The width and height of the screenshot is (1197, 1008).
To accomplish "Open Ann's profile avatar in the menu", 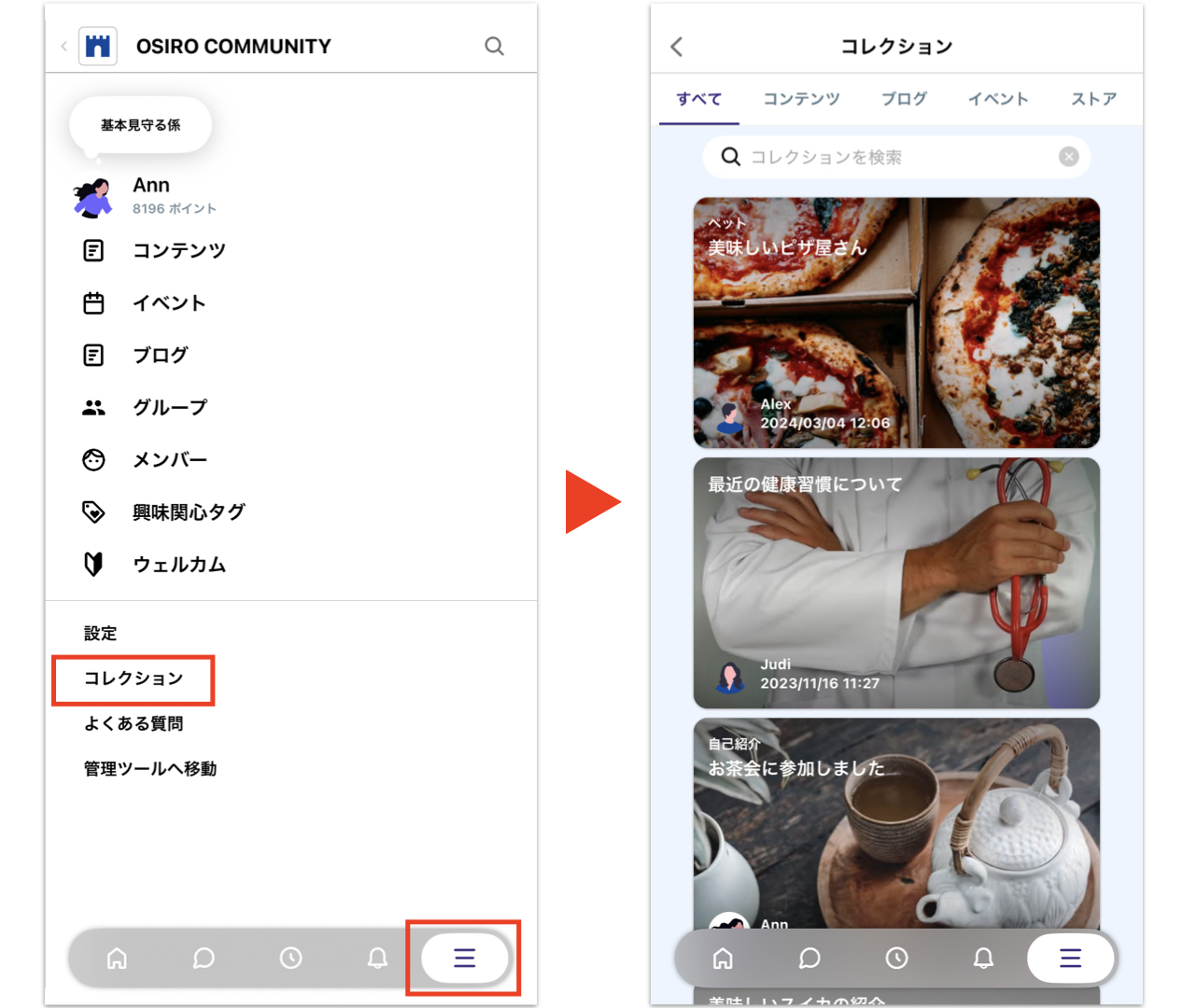I will (93, 197).
